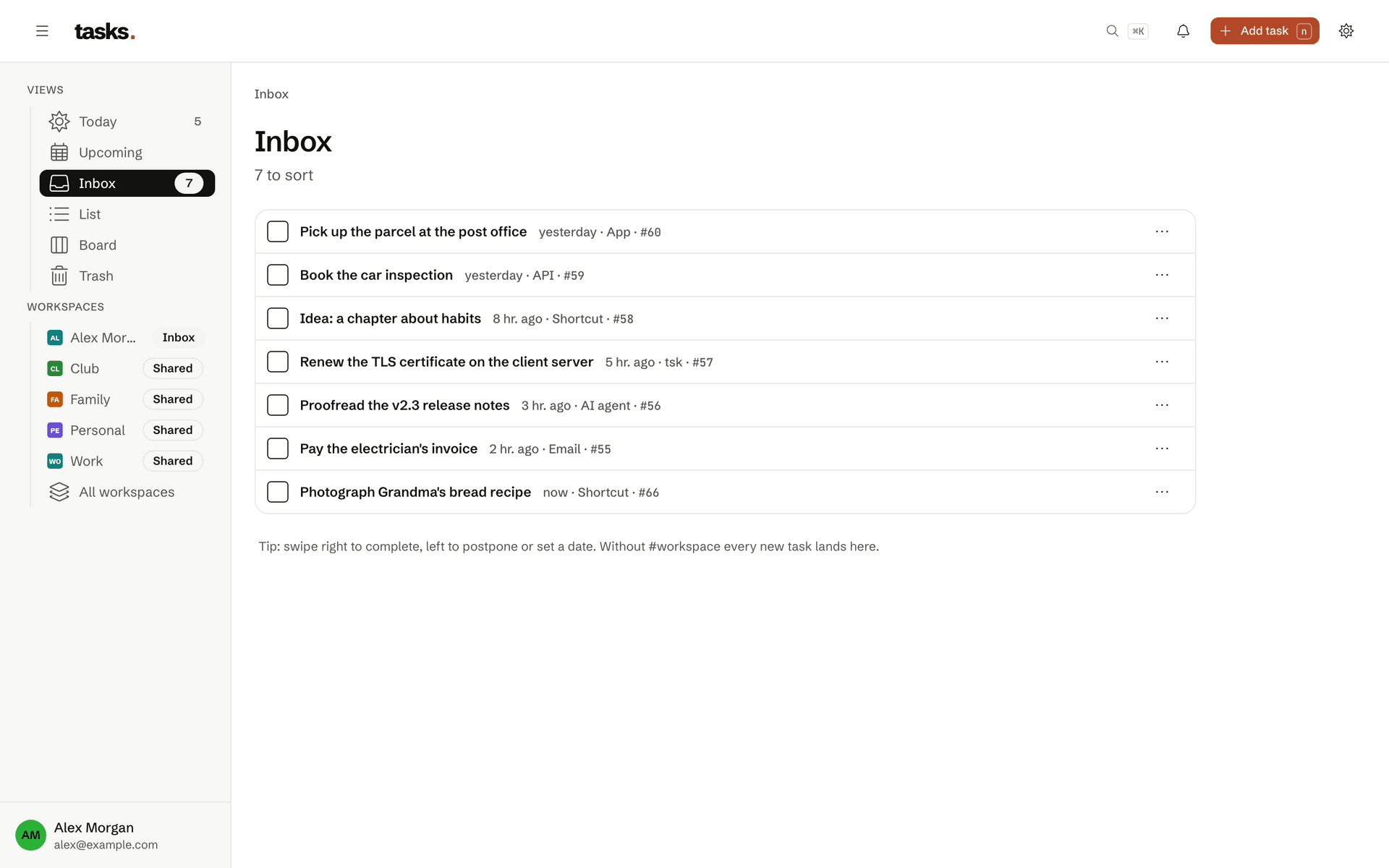Check off Book the car inspection
The width and height of the screenshot is (1389, 868).
point(278,275)
